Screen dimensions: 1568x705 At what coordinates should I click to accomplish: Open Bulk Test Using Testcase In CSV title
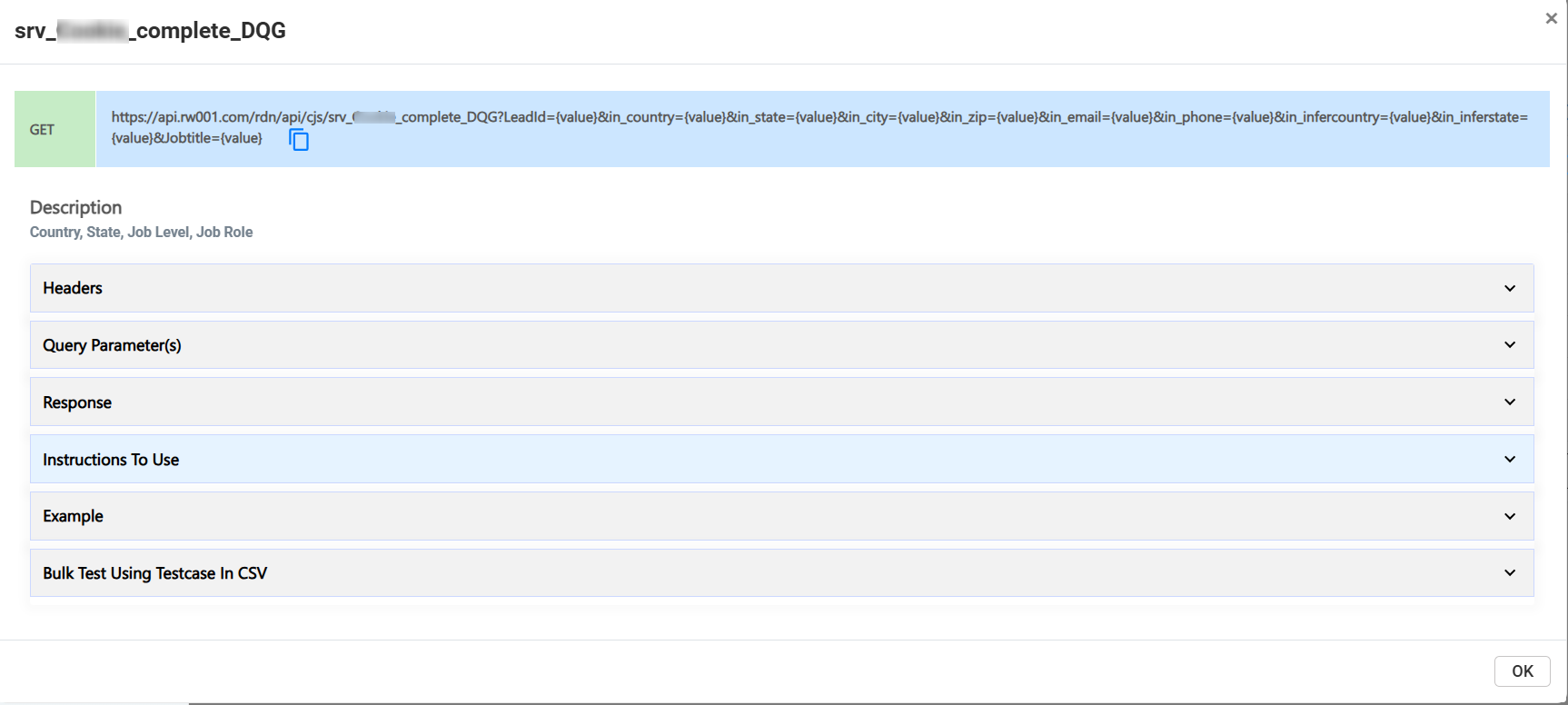154,573
